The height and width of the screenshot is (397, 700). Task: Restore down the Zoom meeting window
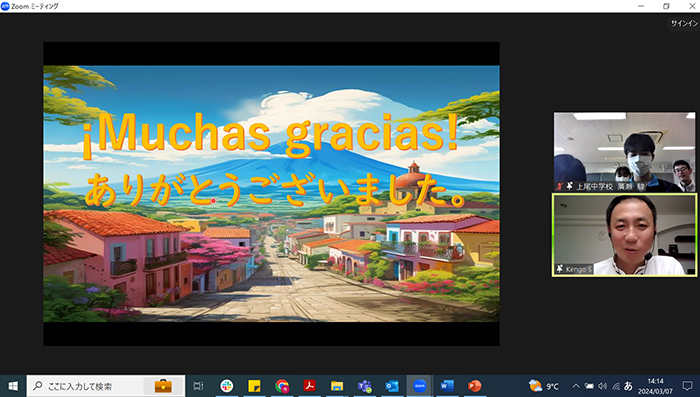pos(666,6)
